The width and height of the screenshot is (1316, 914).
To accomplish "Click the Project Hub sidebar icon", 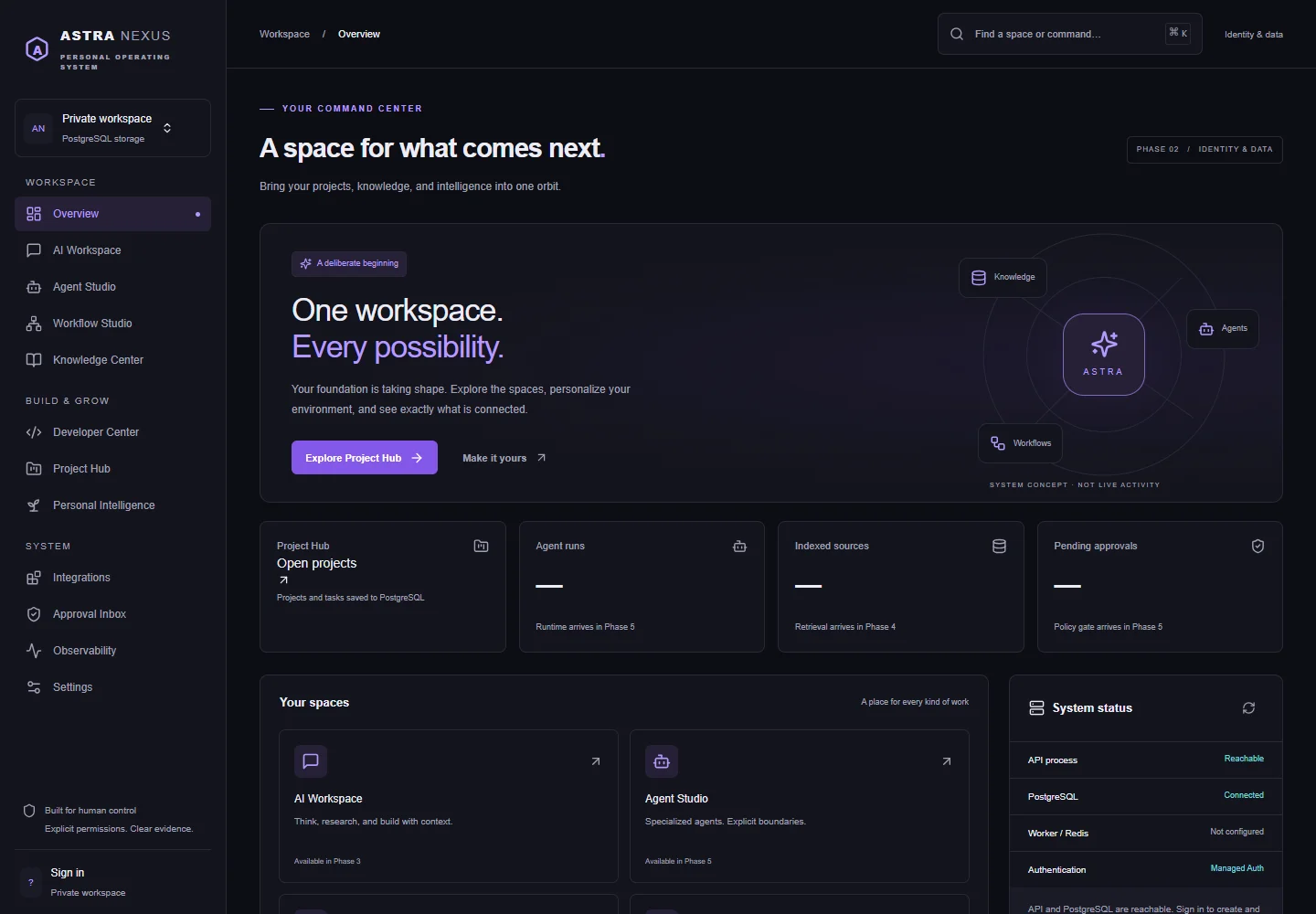I will tap(34, 469).
